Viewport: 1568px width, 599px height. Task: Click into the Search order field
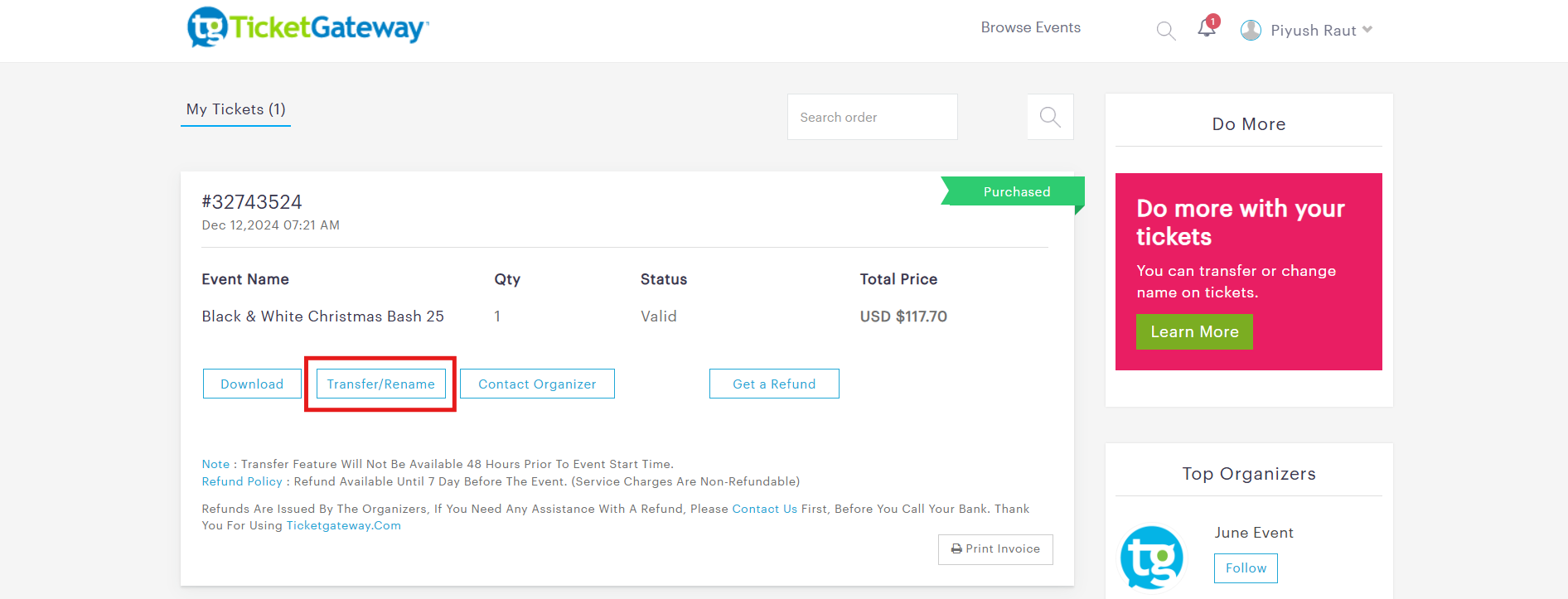click(872, 117)
